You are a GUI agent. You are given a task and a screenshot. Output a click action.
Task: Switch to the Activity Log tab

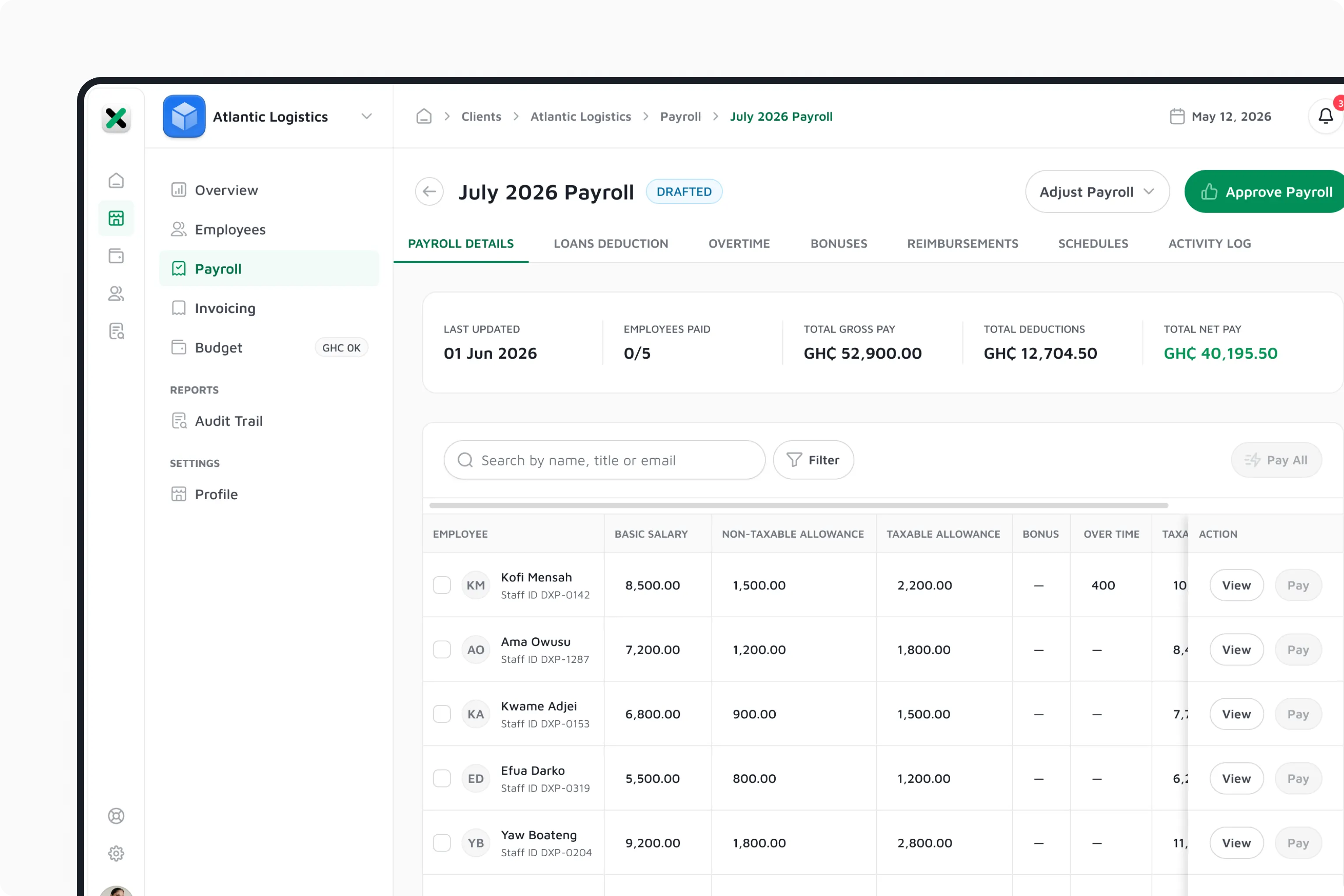click(x=1210, y=243)
